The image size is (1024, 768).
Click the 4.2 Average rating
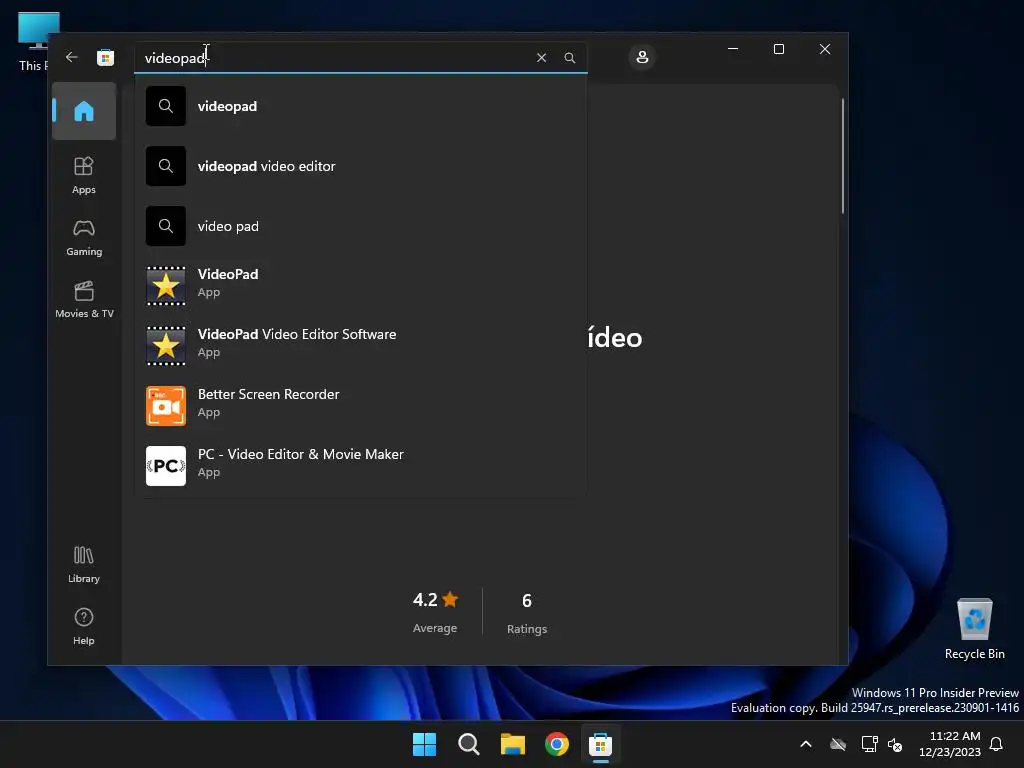[436, 612]
